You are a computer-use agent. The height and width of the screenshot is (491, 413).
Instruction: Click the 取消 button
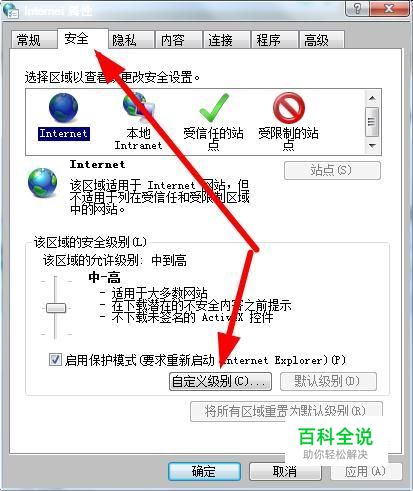285,471
